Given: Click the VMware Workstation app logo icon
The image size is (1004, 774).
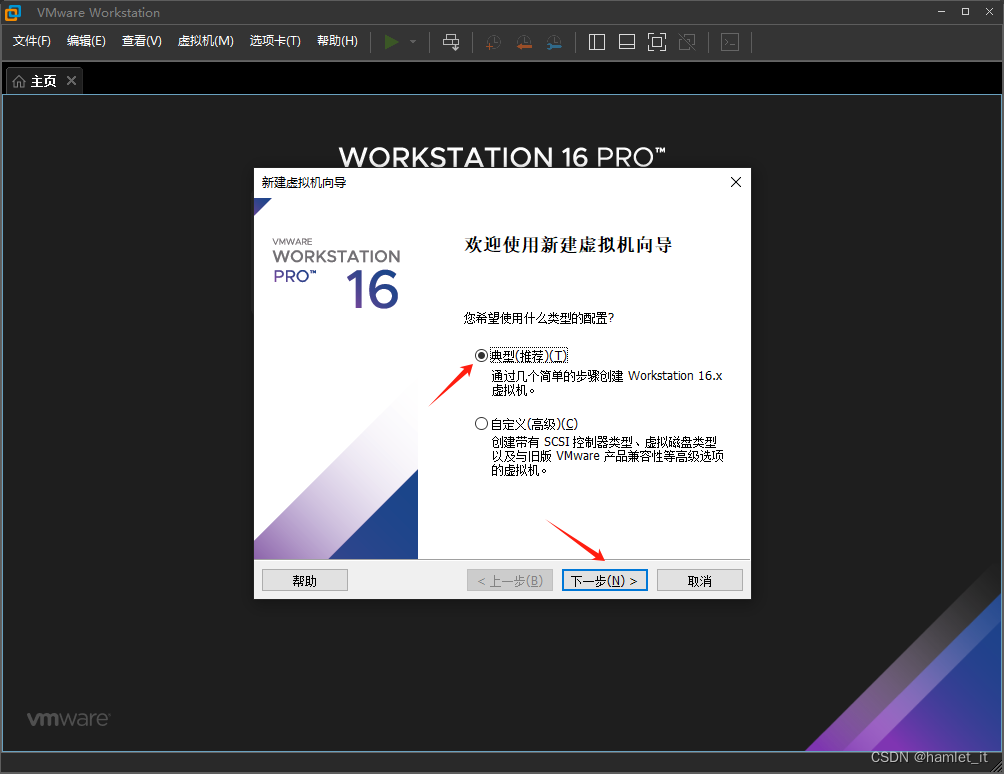Looking at the screenshot, I should [13, 12].
